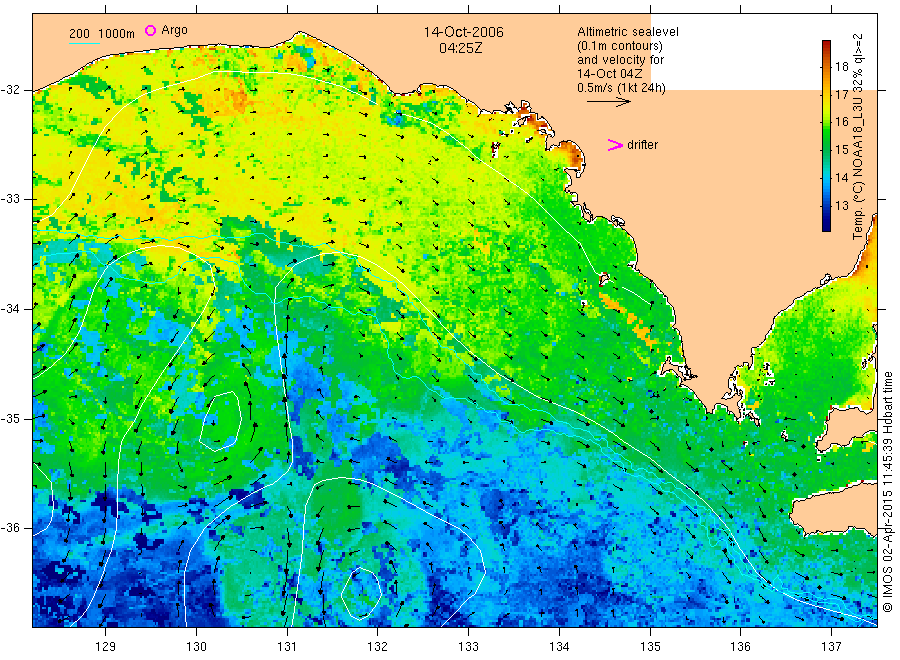The image size is (900, 660).
Task: Click the temperature color scale bar
Action: coord(826,136)
